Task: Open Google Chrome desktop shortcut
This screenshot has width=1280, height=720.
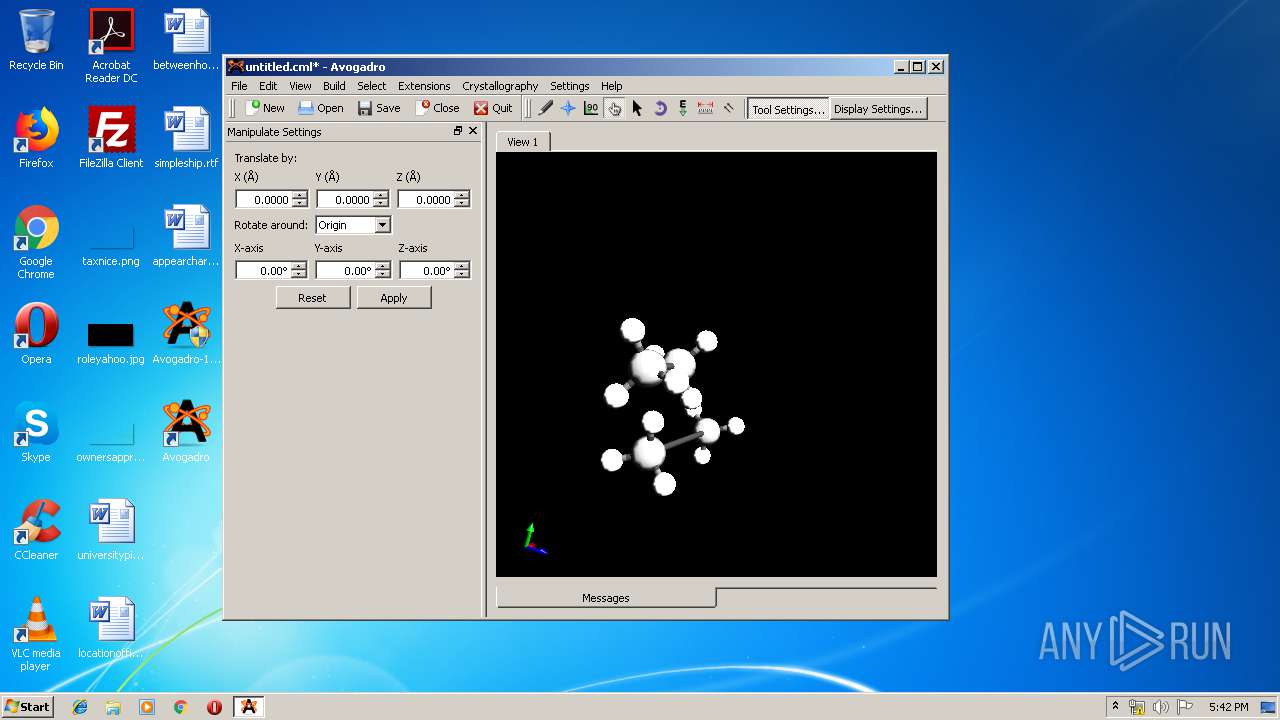Action: point(36,243)
